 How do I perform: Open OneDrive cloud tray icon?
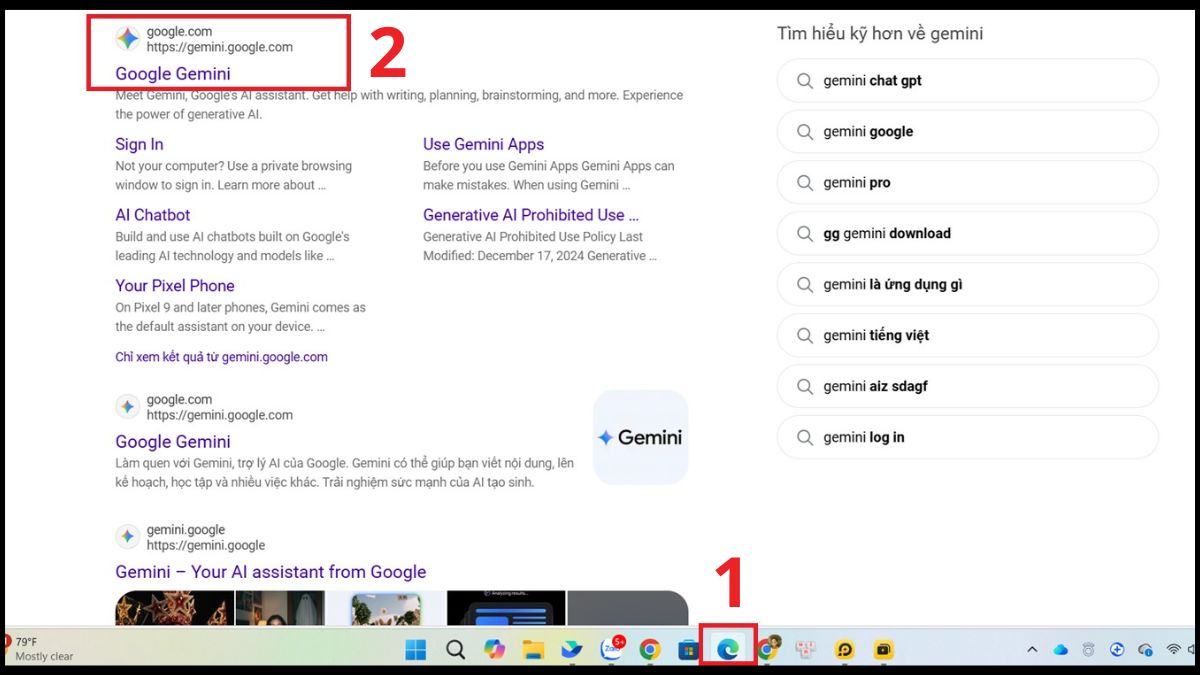click(x=1061, y=650)
